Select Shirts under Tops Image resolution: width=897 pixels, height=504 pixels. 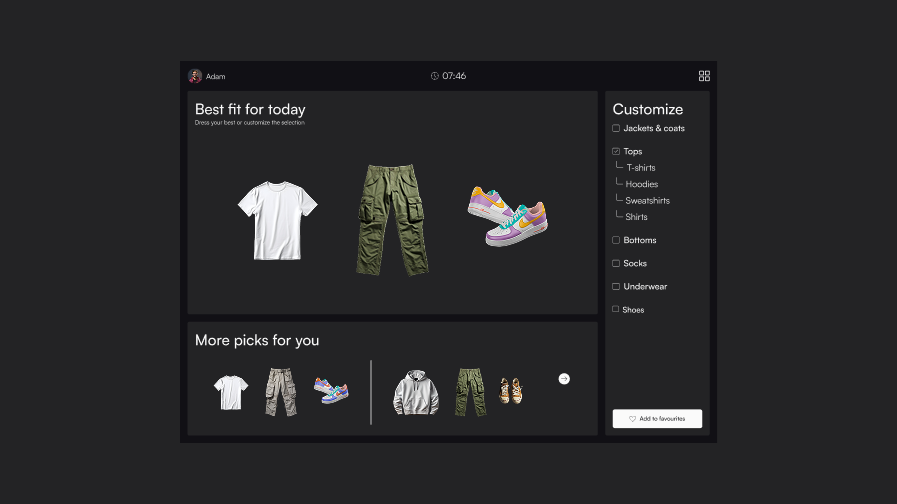[x=636, y=217]
